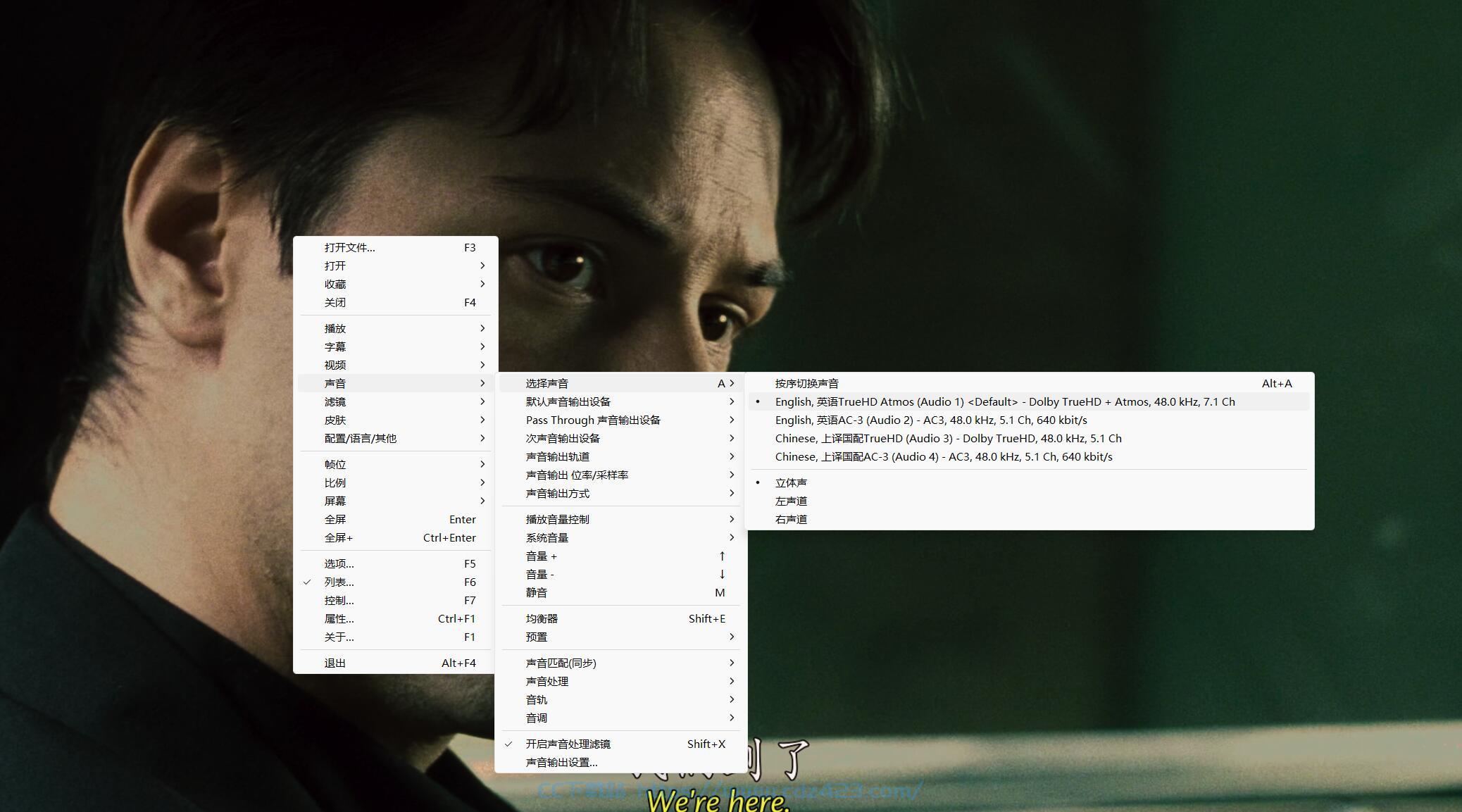Image resolution: width=1462 pixels, height=812 pixels.
Task: Open 声音输出轨道 submenu
Action: coord(621,456)
